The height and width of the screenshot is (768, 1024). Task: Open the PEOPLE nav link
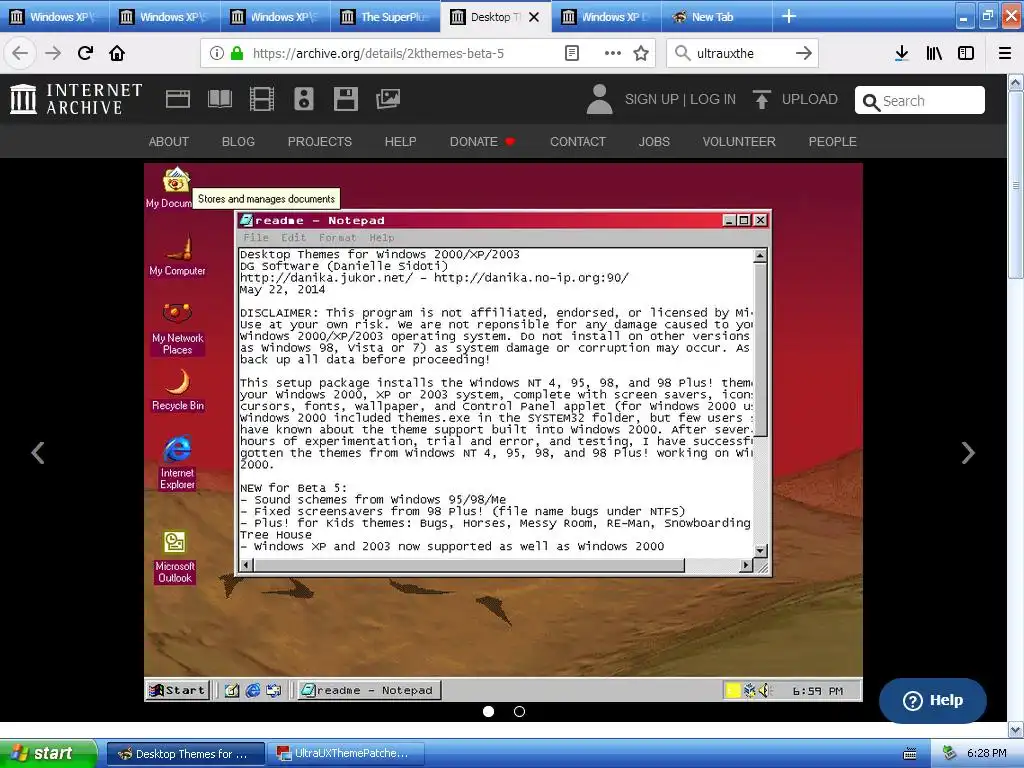833,142
